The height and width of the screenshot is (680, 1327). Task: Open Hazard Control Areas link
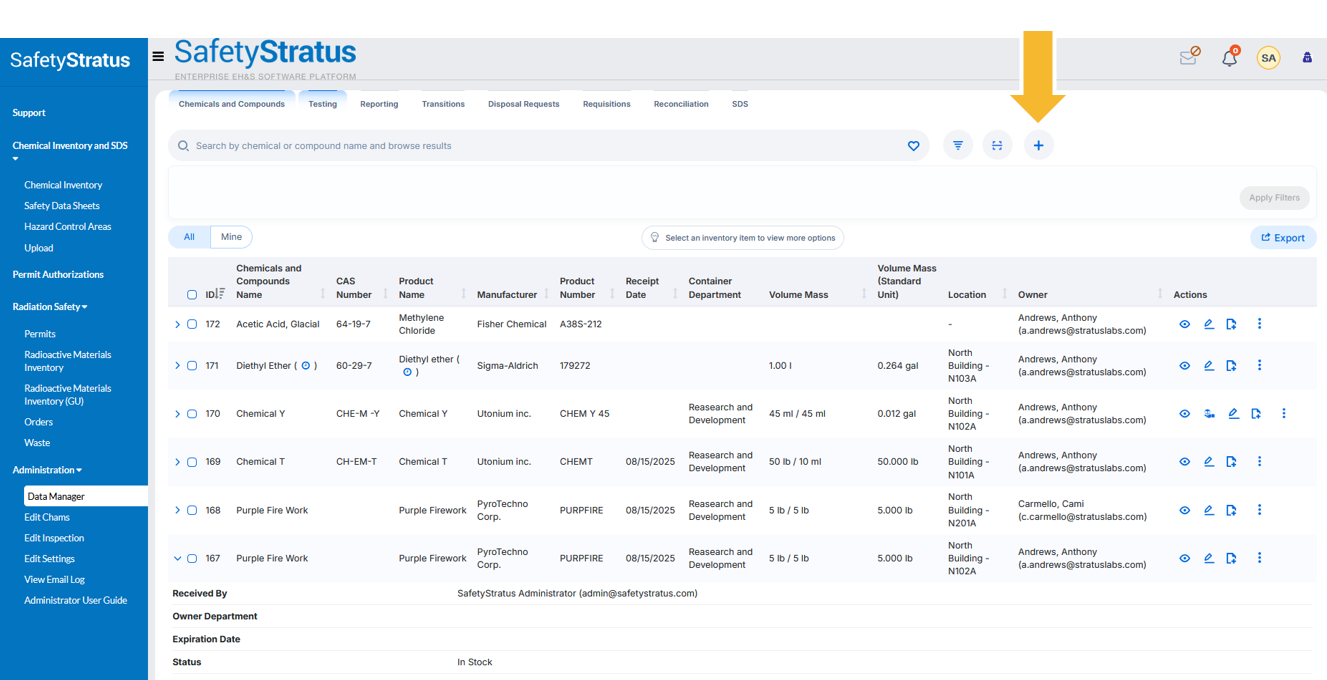(68, 227)
